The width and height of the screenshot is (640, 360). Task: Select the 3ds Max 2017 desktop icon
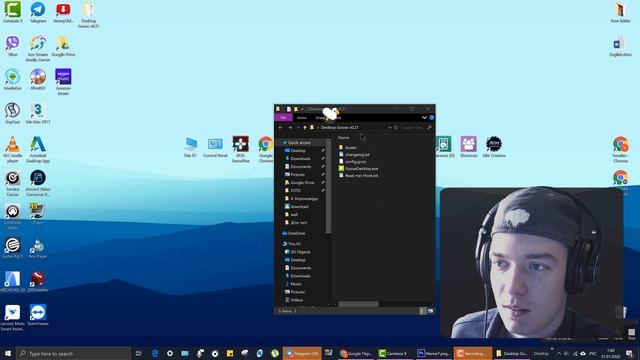(38, 113)
